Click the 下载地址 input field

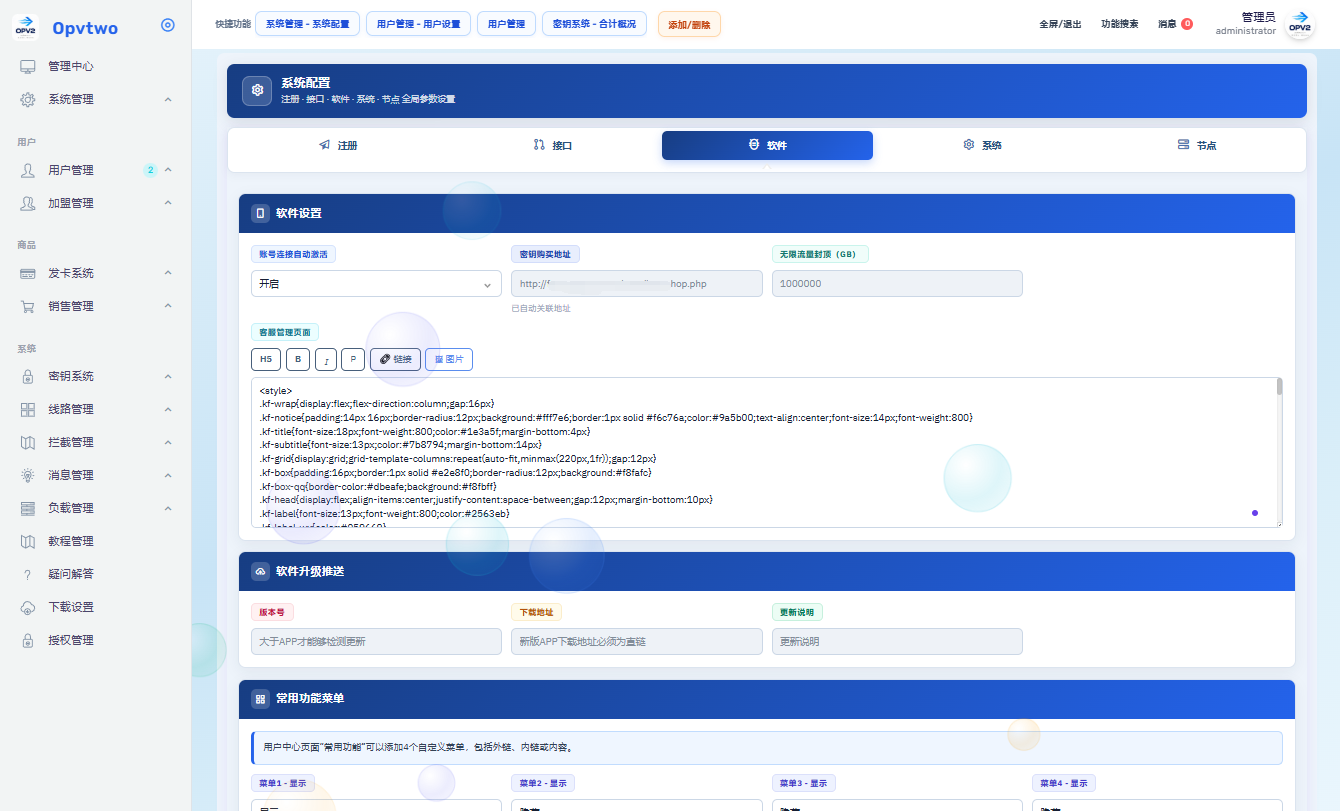coord(636,641)
